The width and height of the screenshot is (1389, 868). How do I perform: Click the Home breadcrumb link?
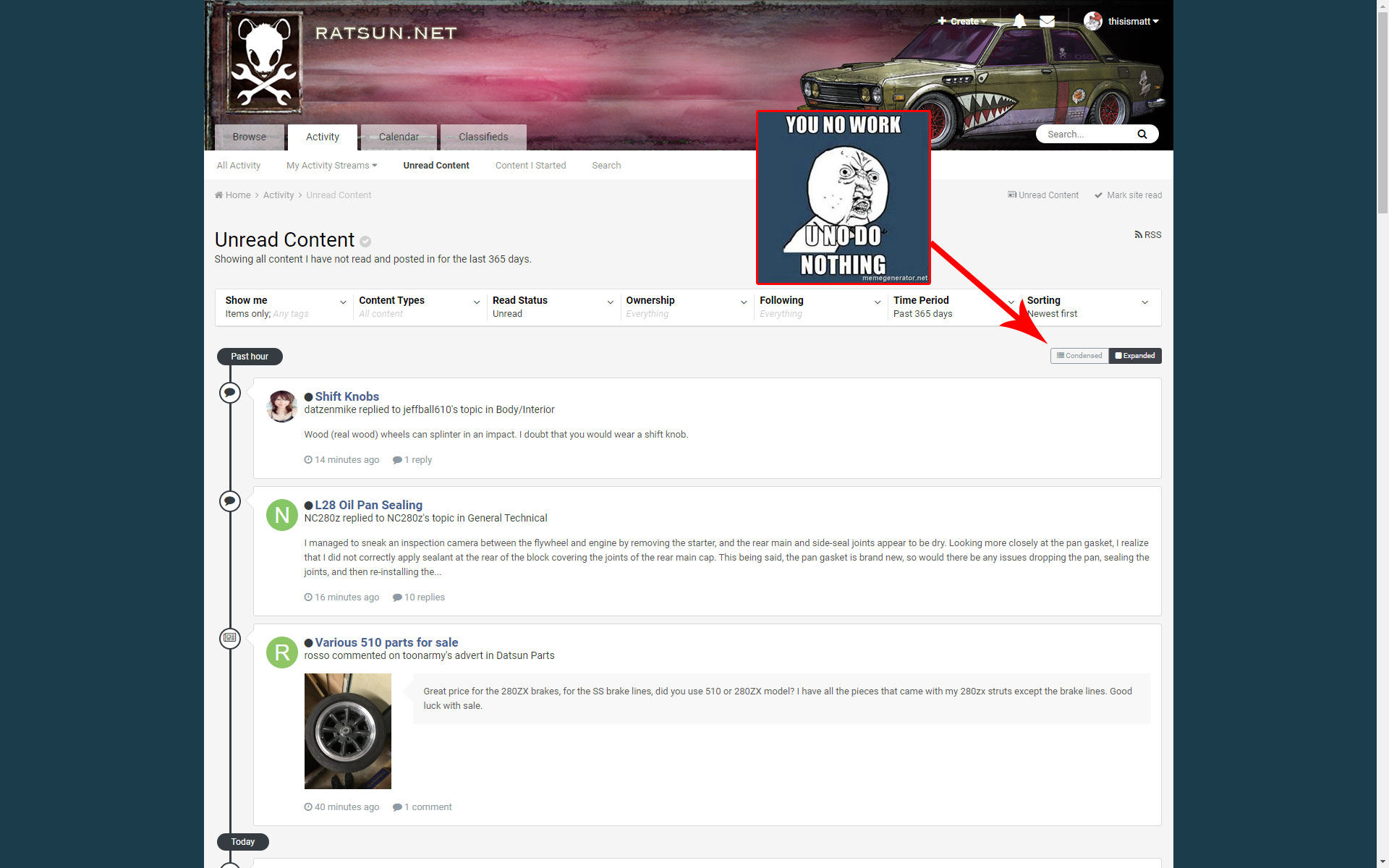click(x=237, y=195)
